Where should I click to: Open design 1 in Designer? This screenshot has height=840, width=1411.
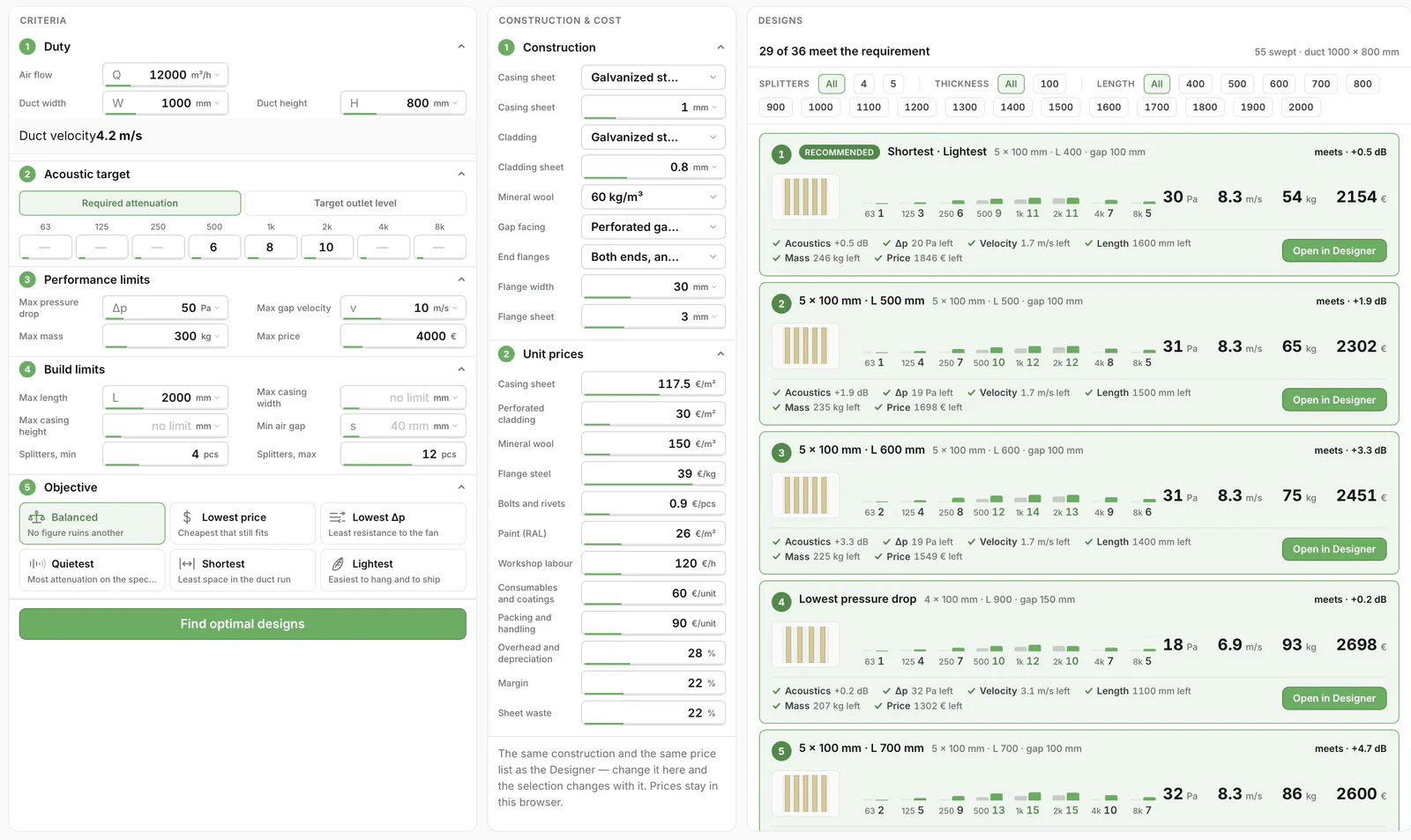1333,251
